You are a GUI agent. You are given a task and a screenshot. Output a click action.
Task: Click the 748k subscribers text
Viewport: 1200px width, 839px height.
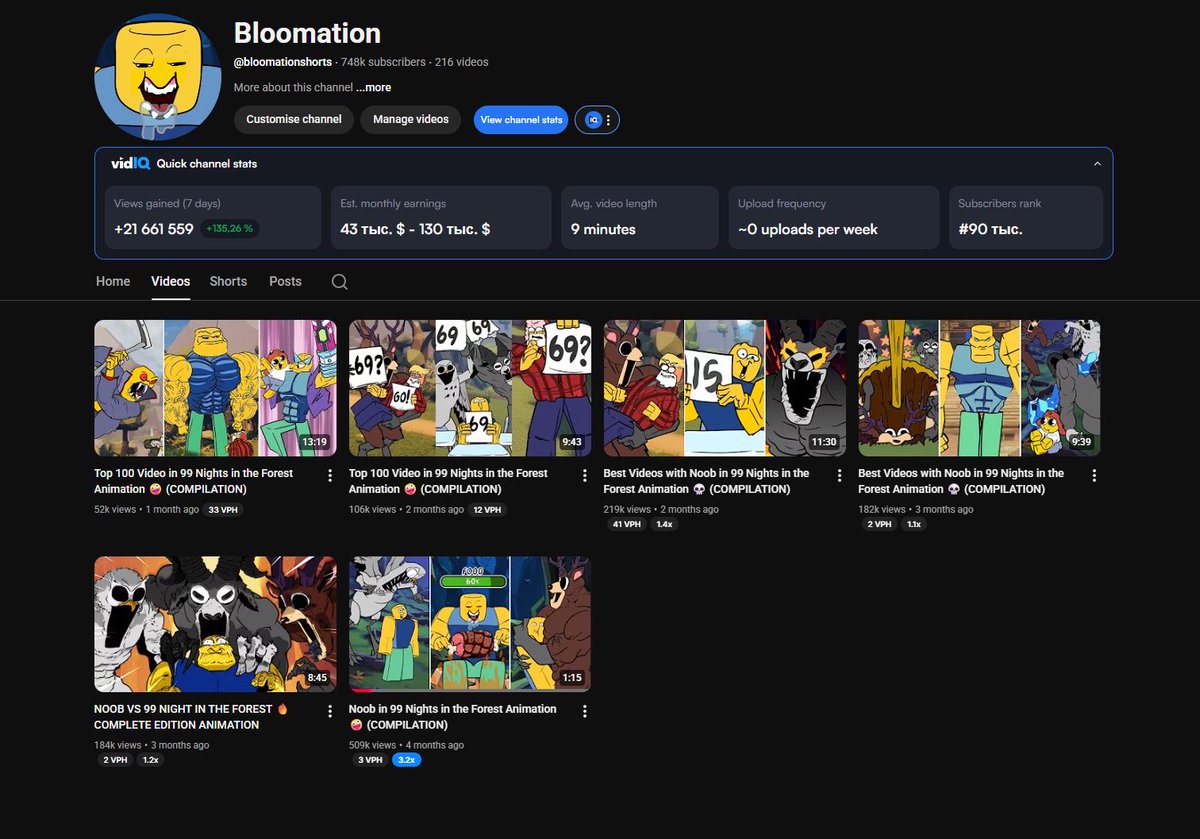[383, 62]
